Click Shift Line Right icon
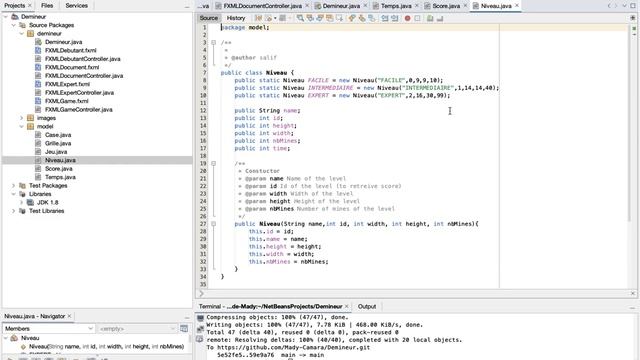 tap(395, 18)
